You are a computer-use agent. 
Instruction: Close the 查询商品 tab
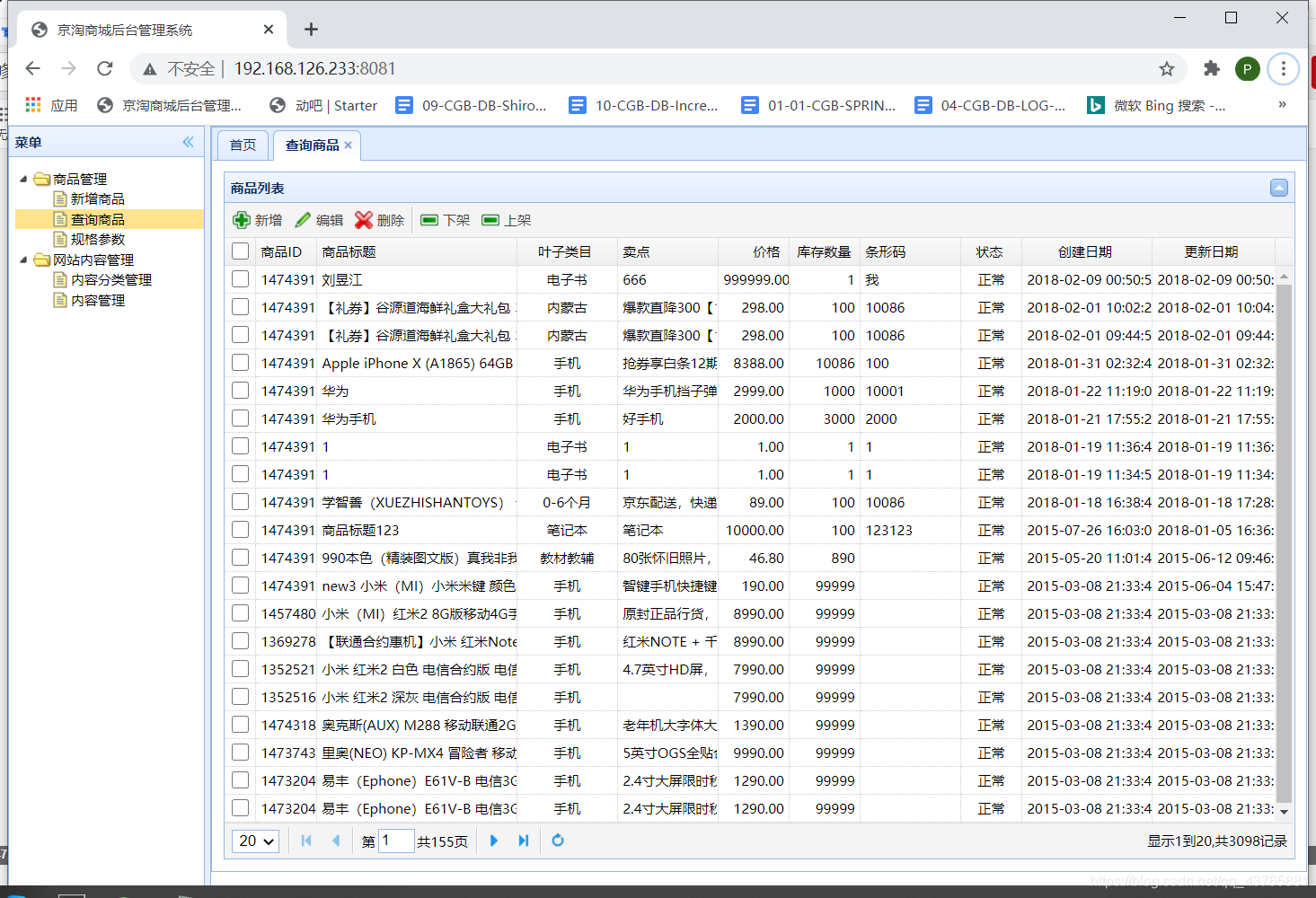click(x=349, y=145)
